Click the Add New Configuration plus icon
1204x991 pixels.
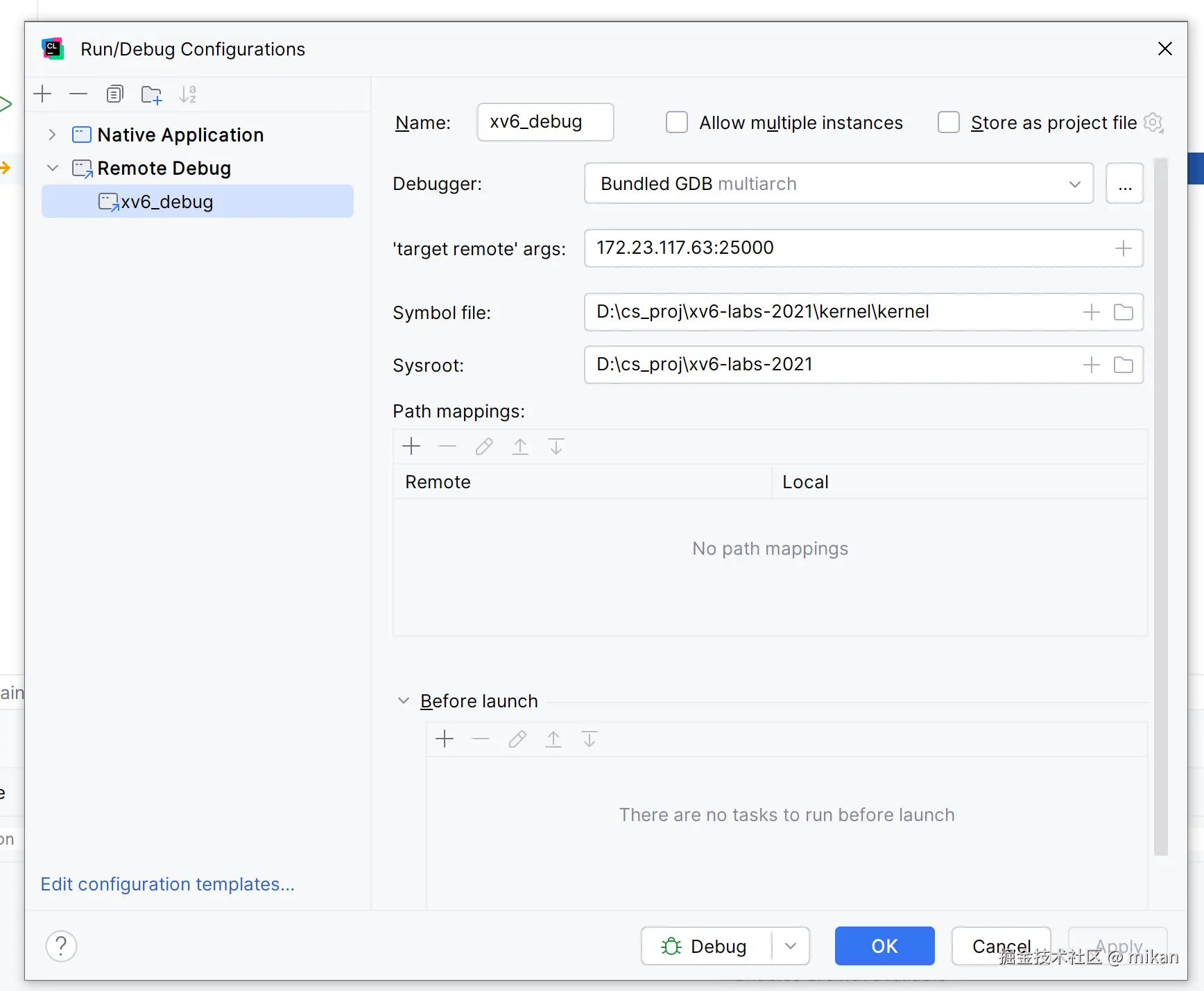(x=43, y=94)
